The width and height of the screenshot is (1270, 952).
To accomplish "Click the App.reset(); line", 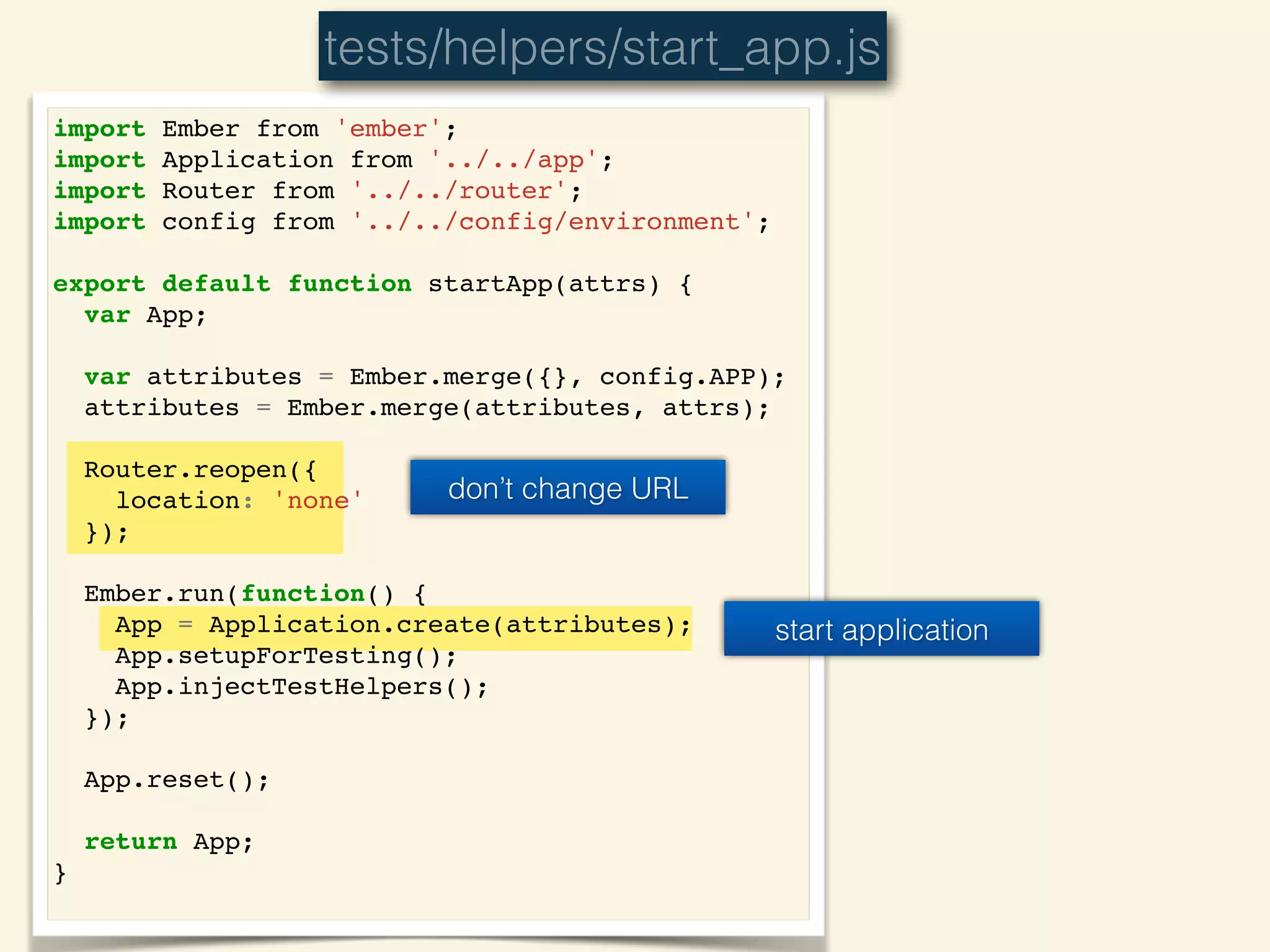I will click(177, 780).
